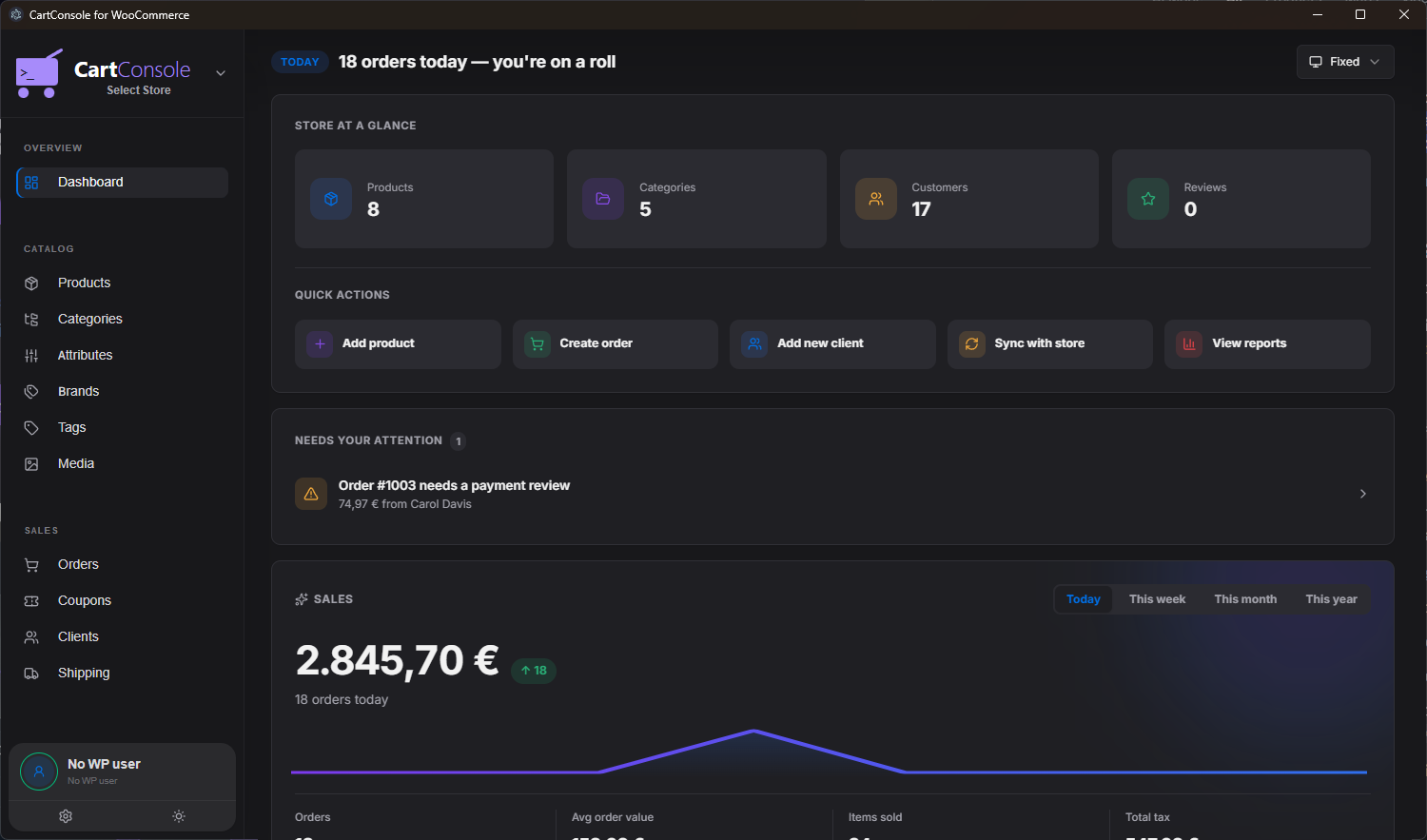Click the Reviews star icon card
This screenshot has width=1427, height=840.
click(1148, 199)
